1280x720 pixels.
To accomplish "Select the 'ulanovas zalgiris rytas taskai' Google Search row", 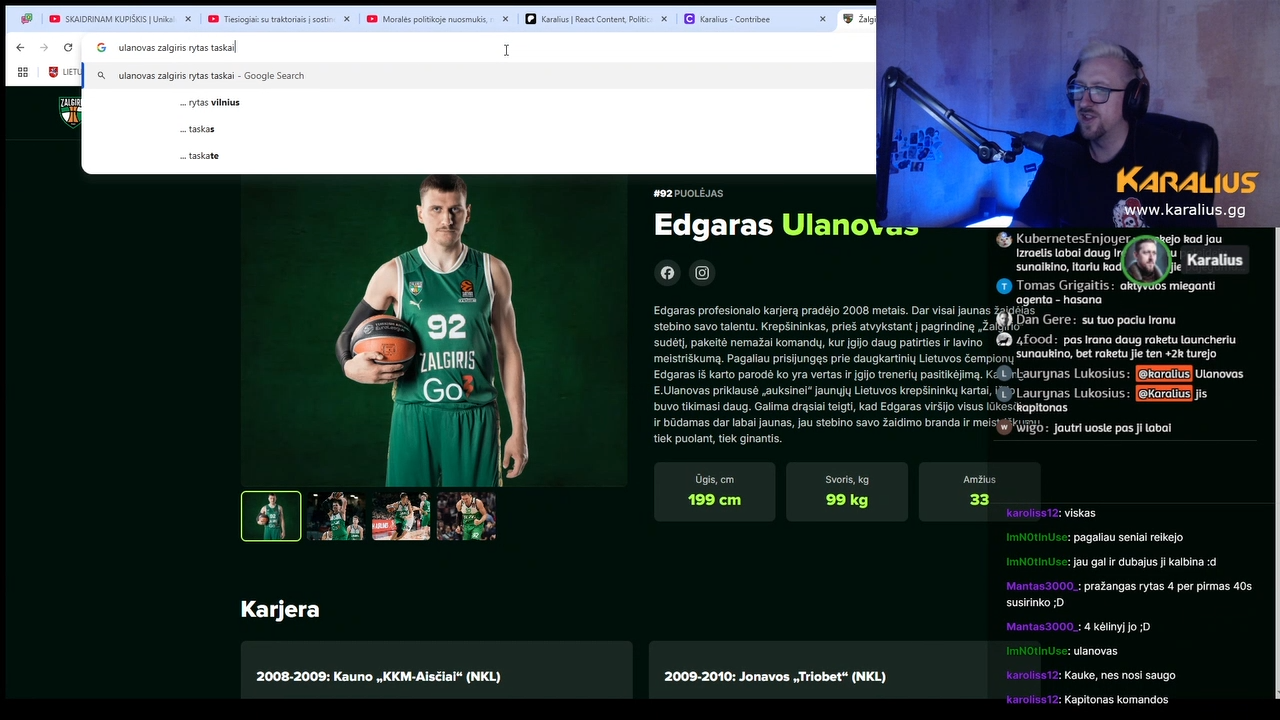I will point(211,75).
